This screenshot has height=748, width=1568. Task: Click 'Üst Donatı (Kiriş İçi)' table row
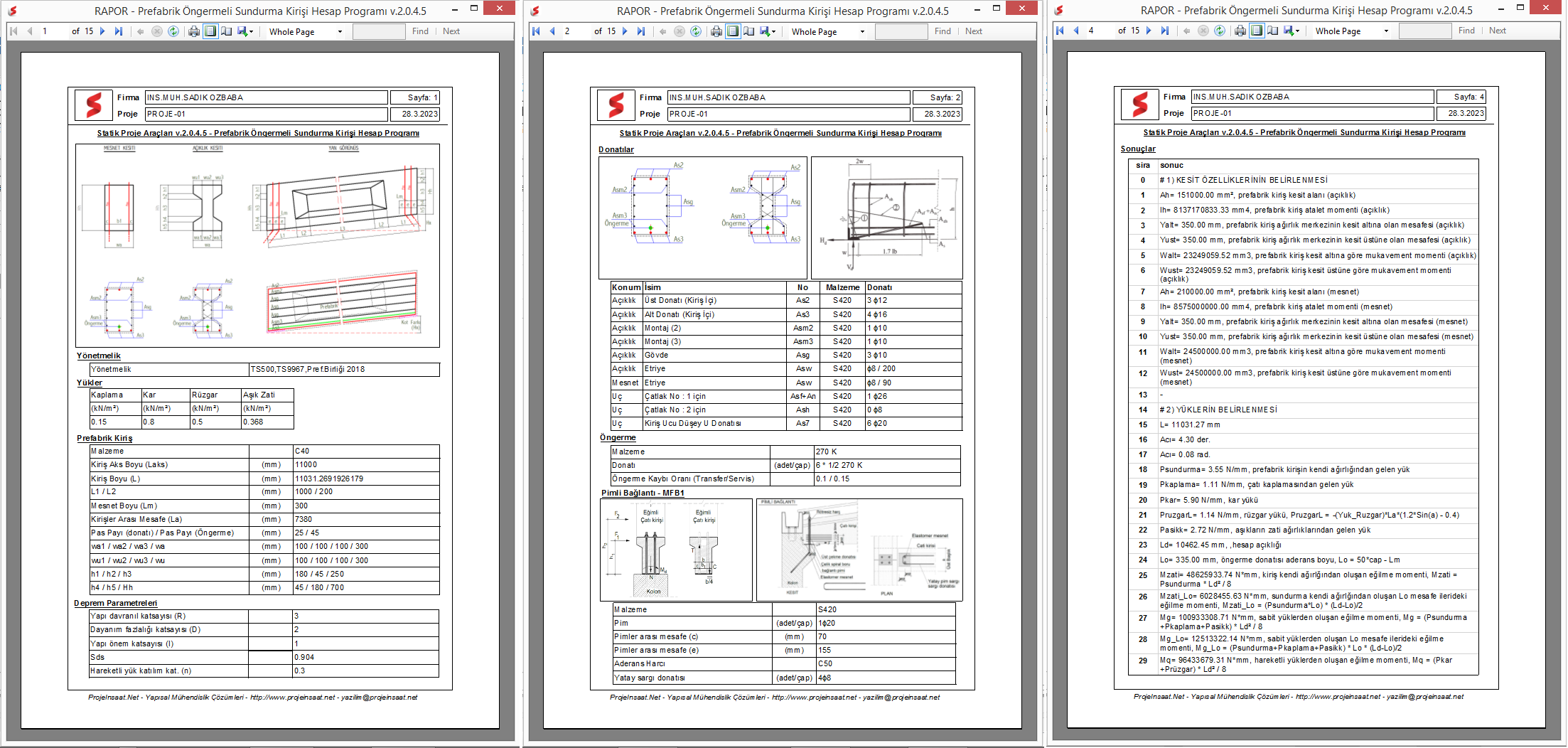(786, 300)
